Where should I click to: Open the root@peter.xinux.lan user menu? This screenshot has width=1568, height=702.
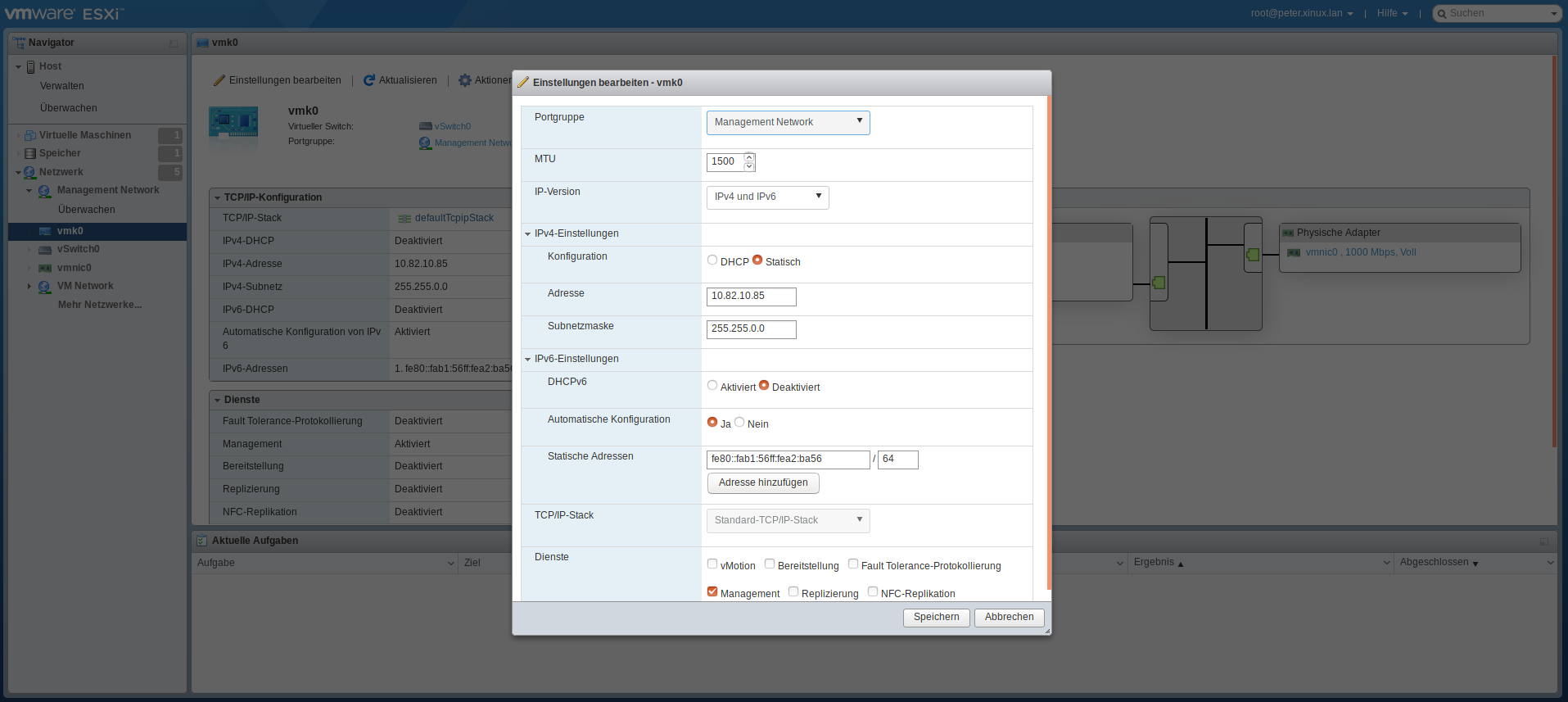[x=1301, y=13]
